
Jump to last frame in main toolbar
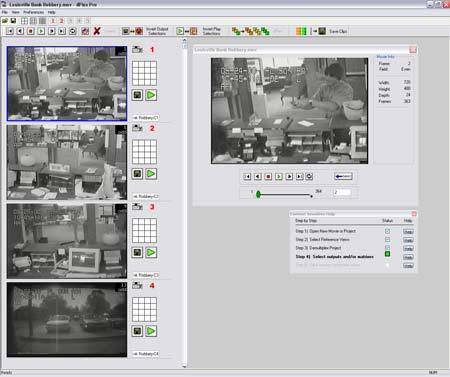62,31
